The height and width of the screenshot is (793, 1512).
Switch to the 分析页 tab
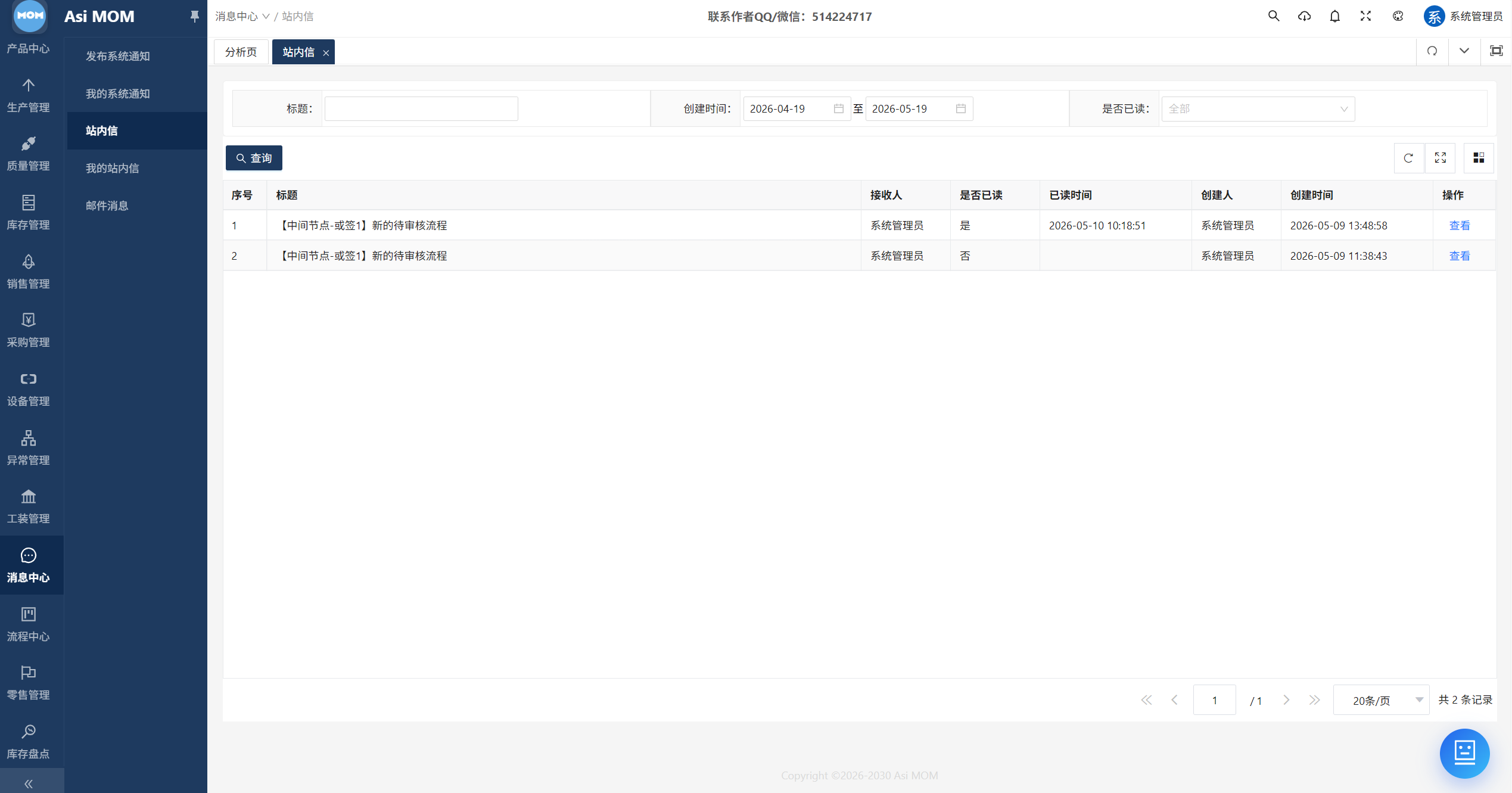coord(241,52)
